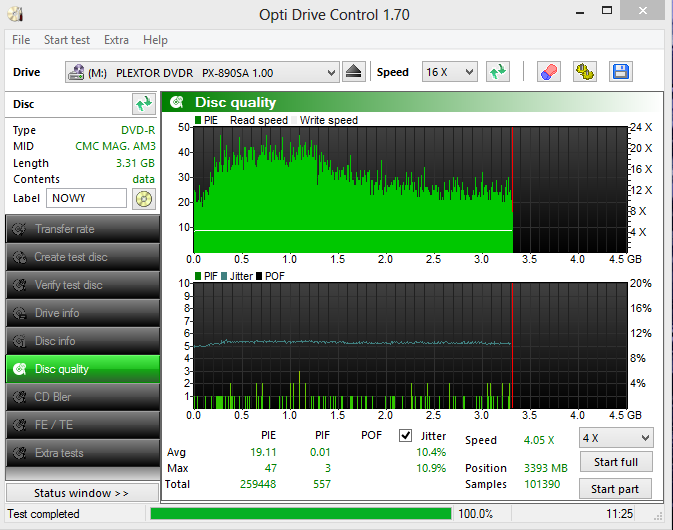Switch to the Disc info panel
Viewport: 673px width, 530px height.
point(83,341)
